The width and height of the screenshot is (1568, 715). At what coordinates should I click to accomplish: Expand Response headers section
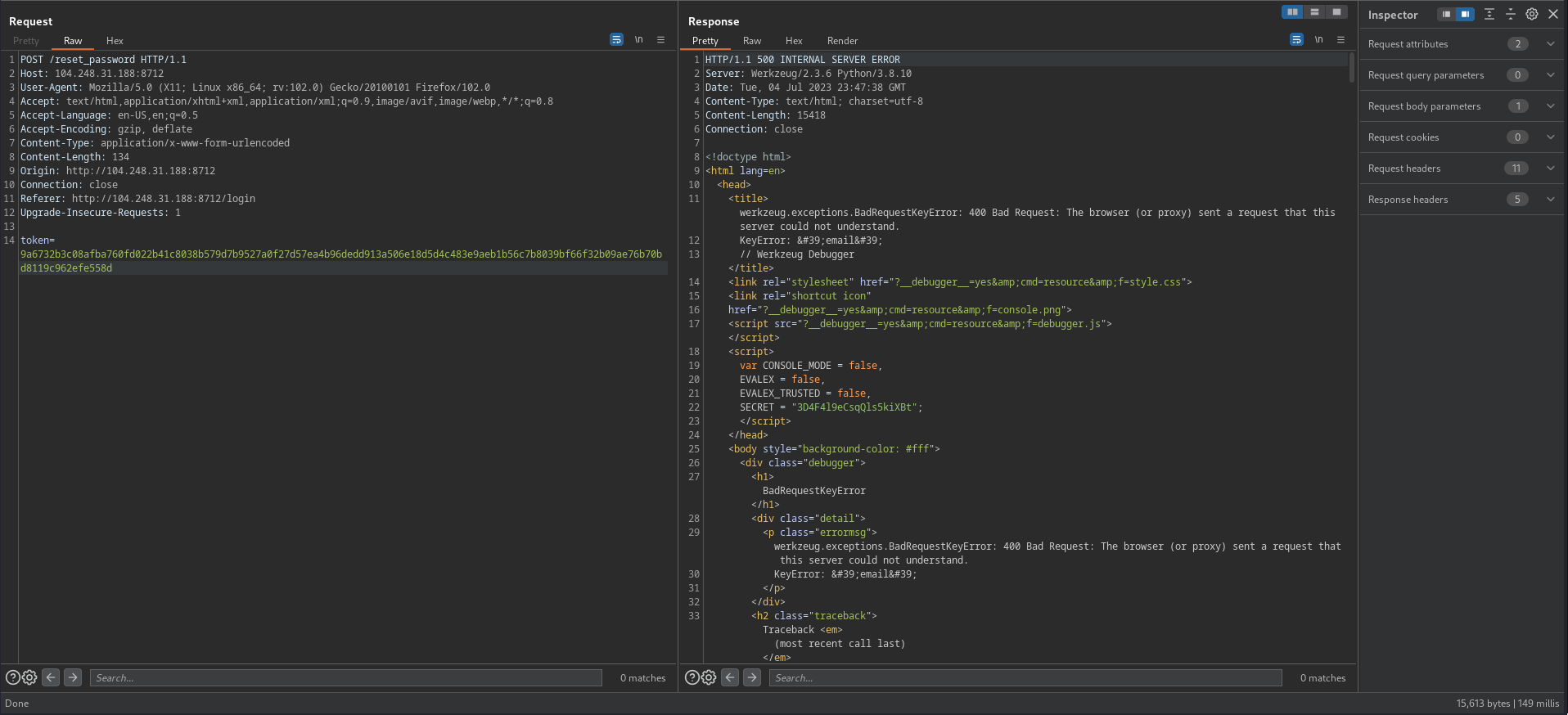click(1551, 200)
